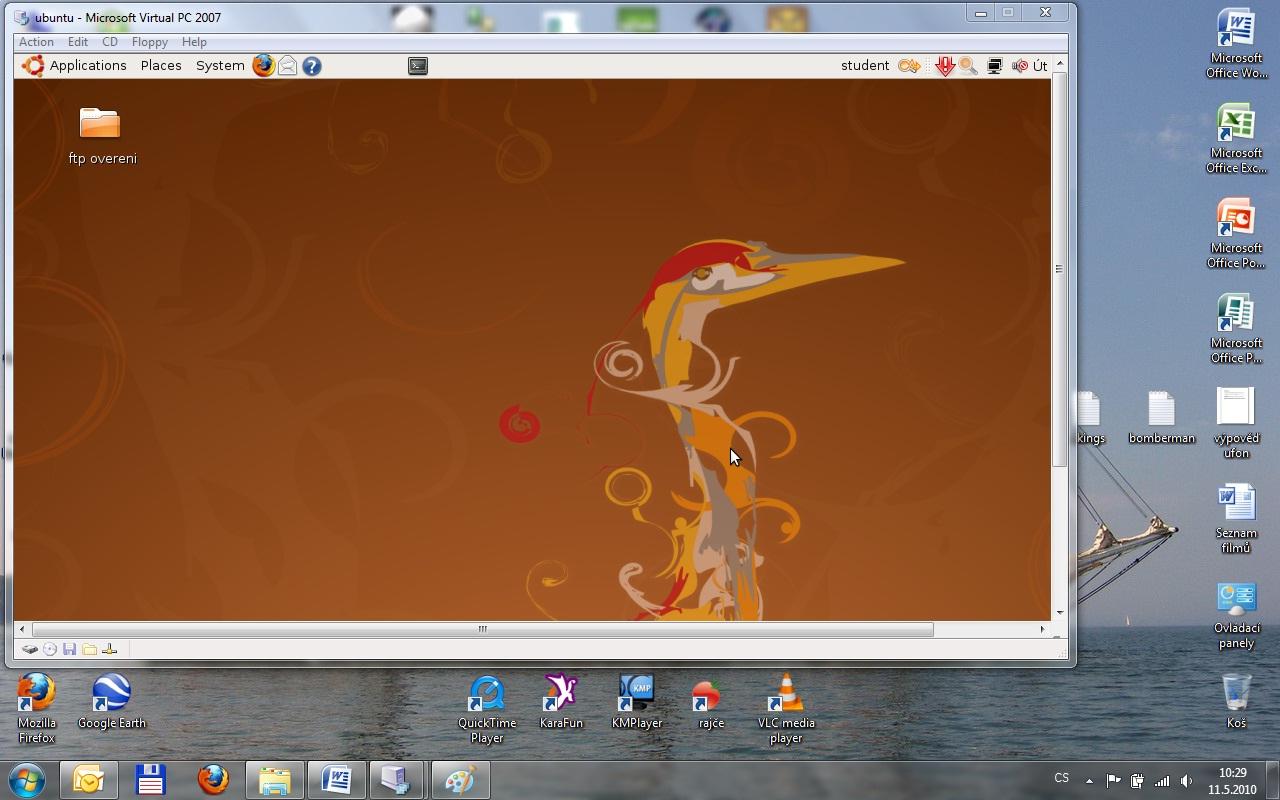This screenshot has width=1280, height=800.
Task: Switch to Paint in the Windows taskbar
Action: pos(460,780)
